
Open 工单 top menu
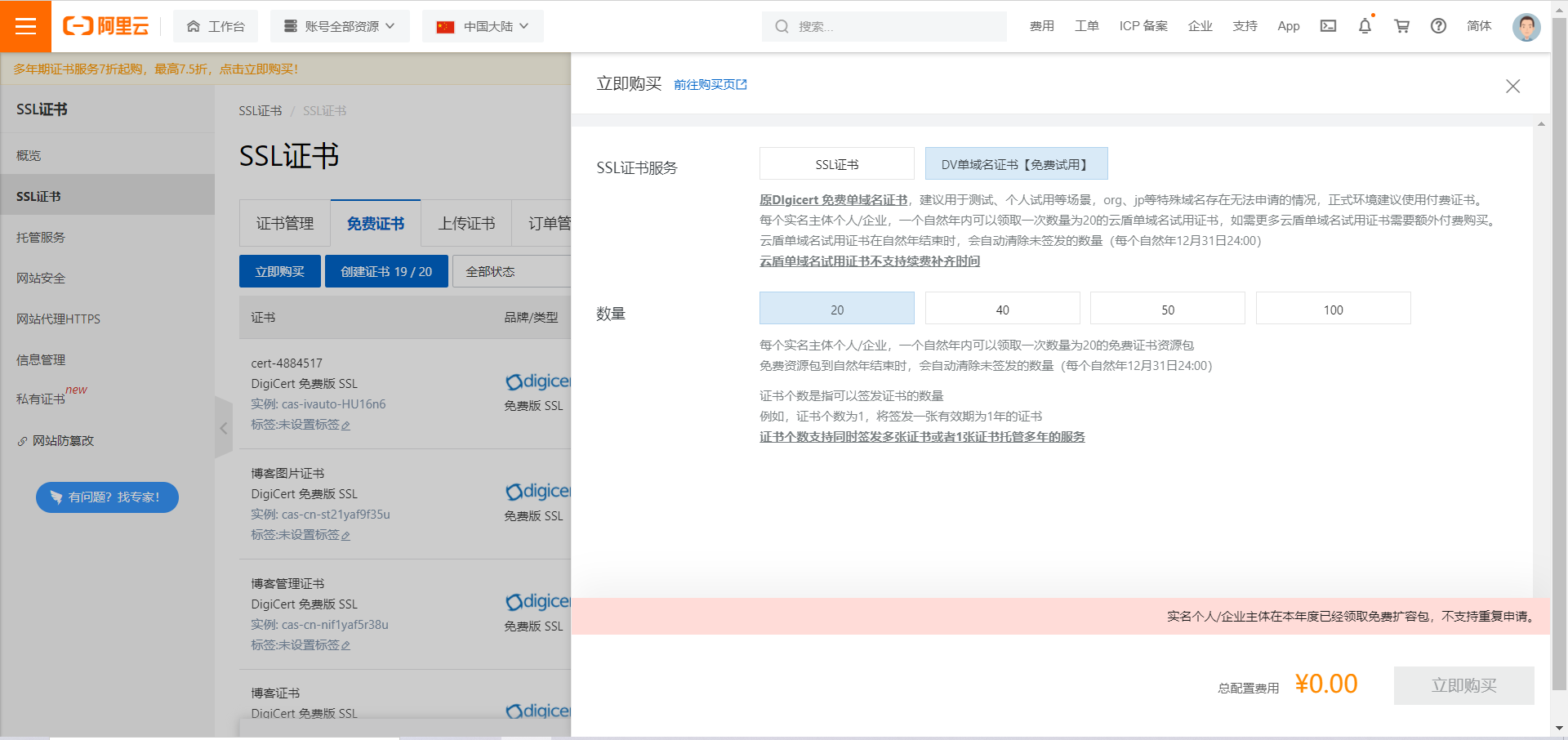click(x=1086, y=26)
